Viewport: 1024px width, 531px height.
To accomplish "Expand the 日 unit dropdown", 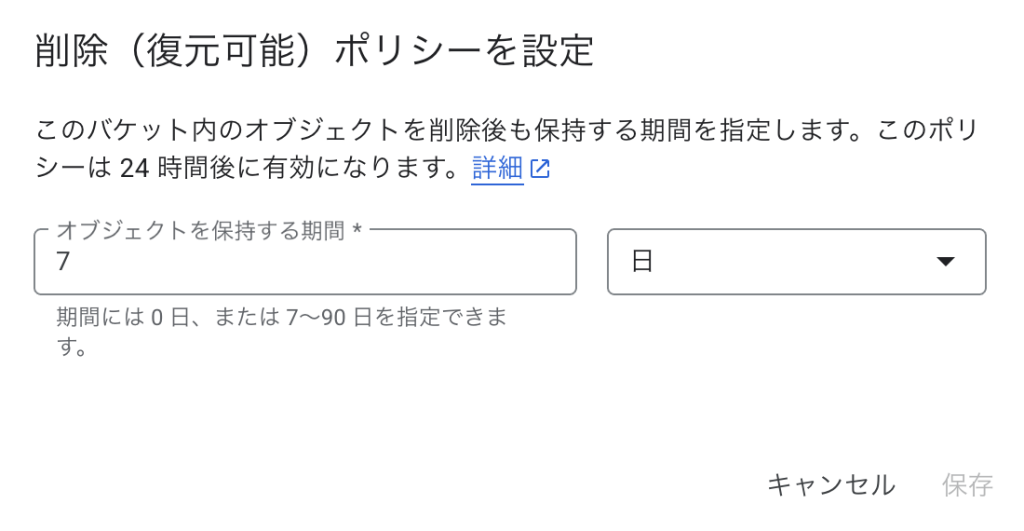I will click(x=796, y=261).
